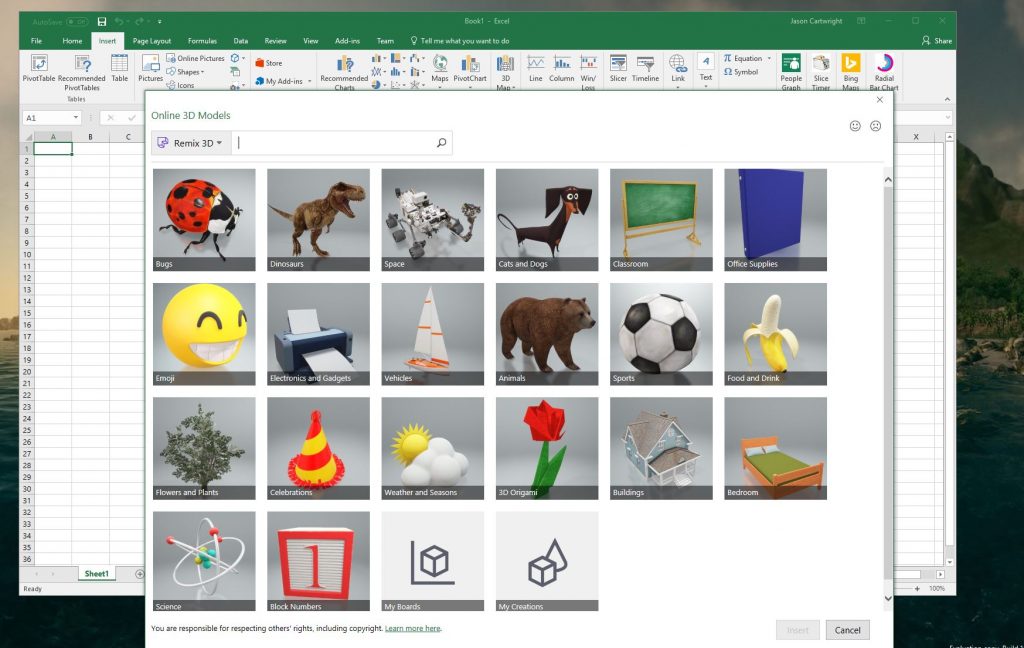Screen dimensions: 1024x648
Task: Open the Remix 3D source dropdown
Action: pyautogui.click(x=190, y=143)
